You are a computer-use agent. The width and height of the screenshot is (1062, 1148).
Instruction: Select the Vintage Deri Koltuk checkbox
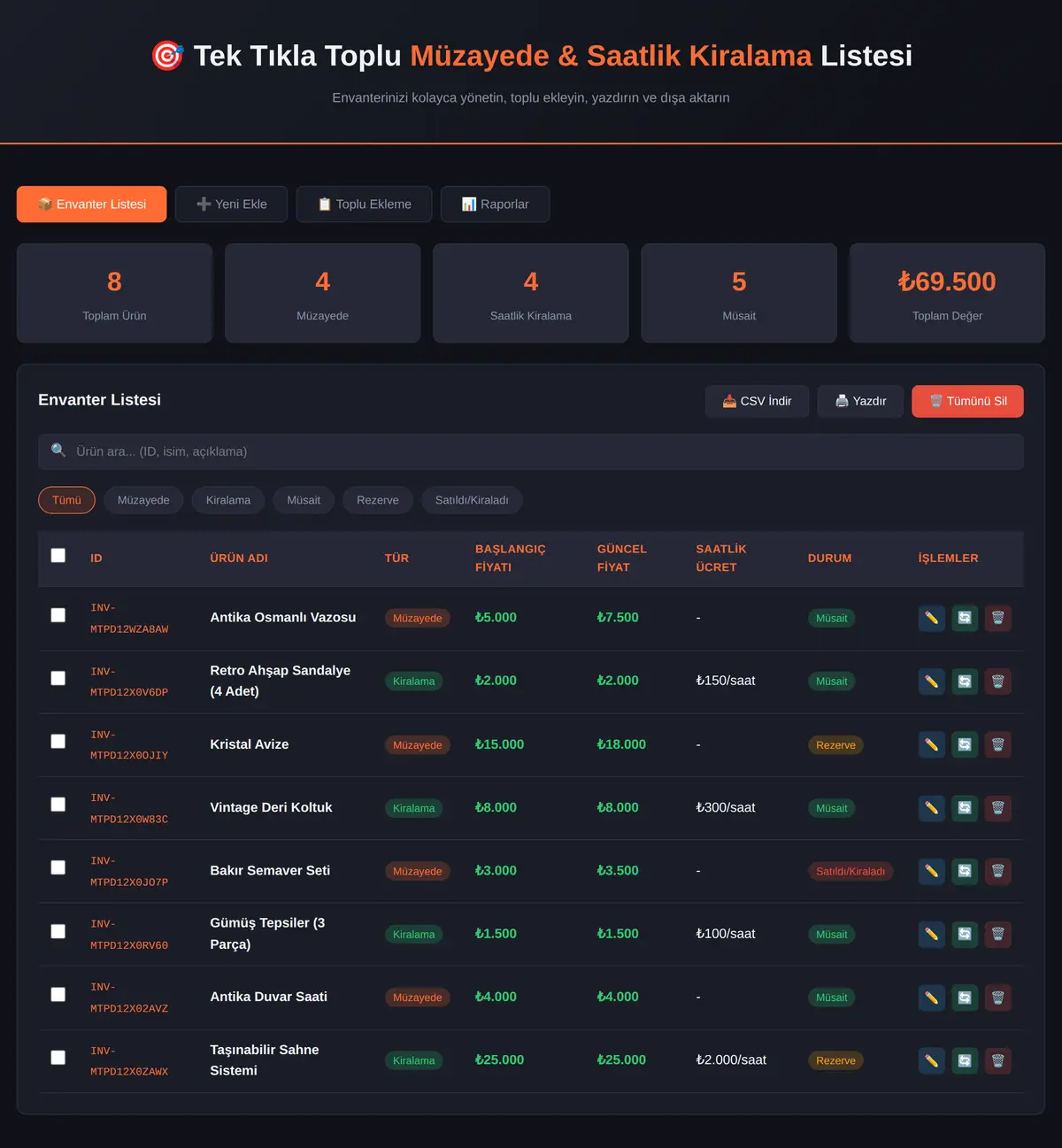(58, 804)
